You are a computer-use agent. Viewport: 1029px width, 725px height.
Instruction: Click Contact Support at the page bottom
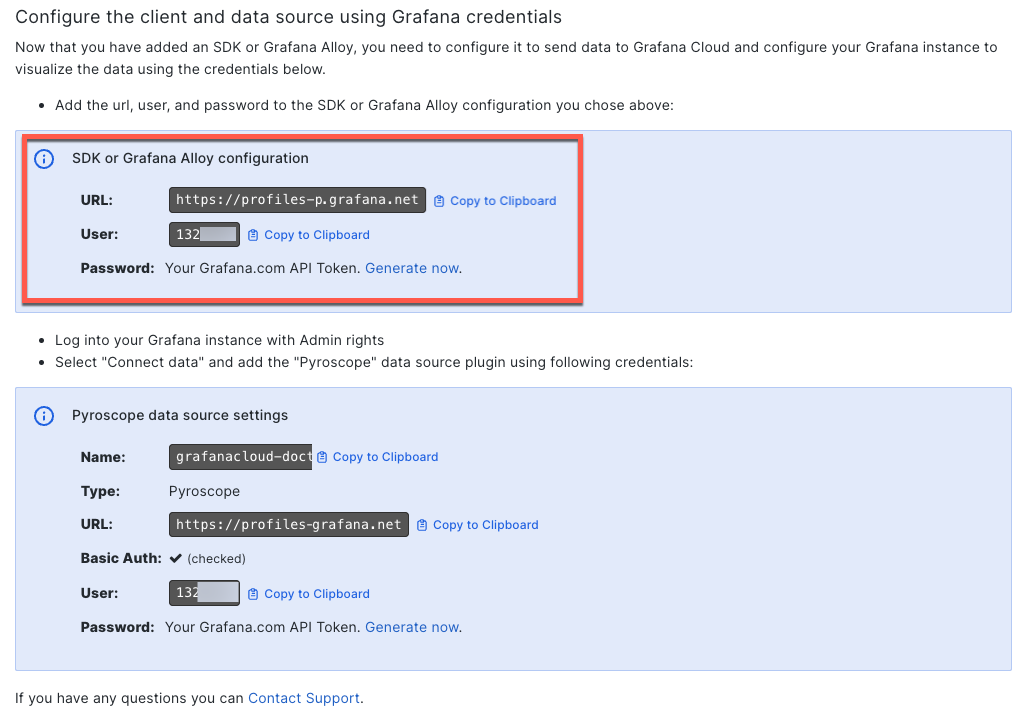click(303, 697)
